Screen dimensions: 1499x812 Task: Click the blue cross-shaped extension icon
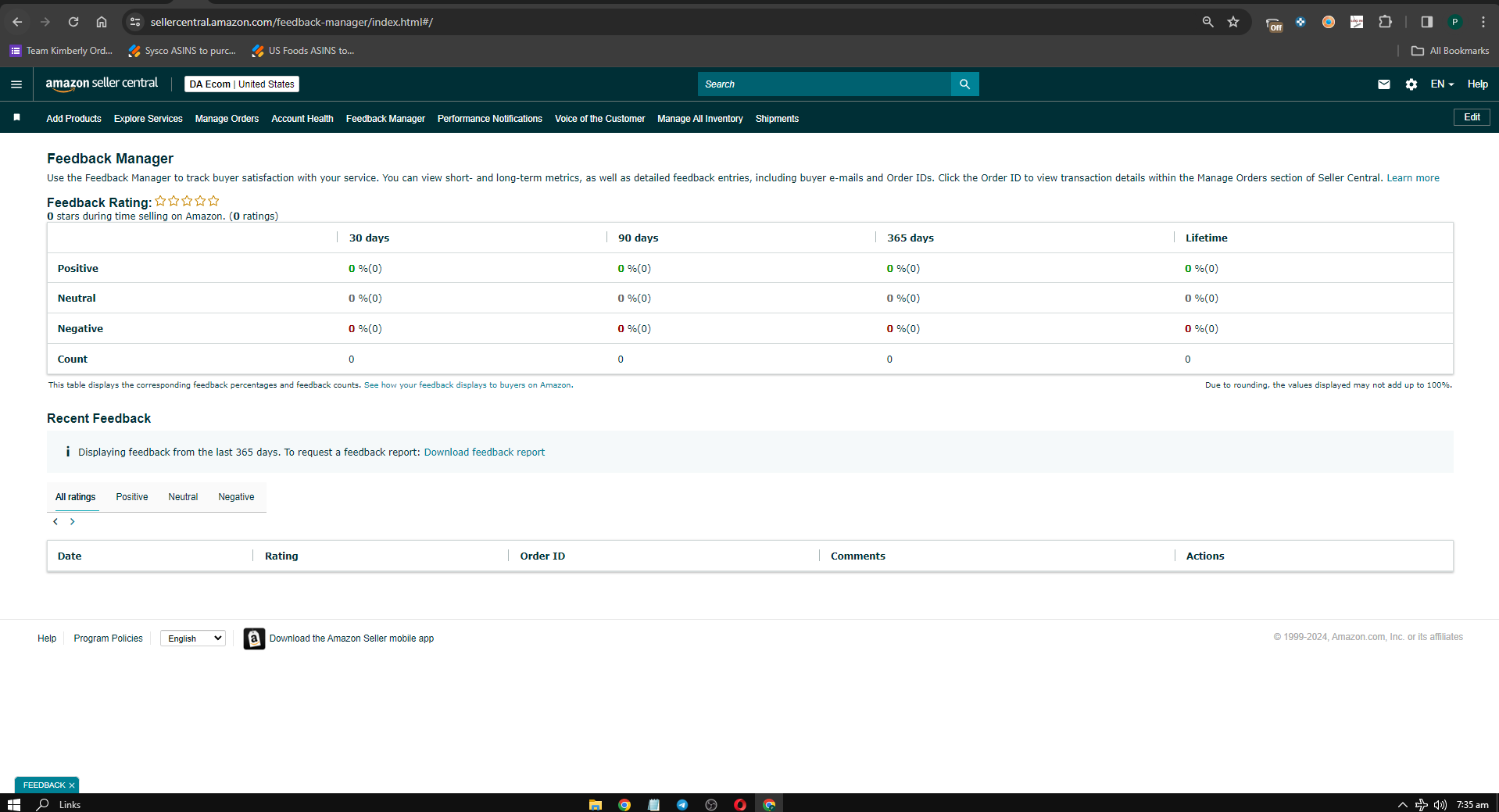(x=1300, y=22)
